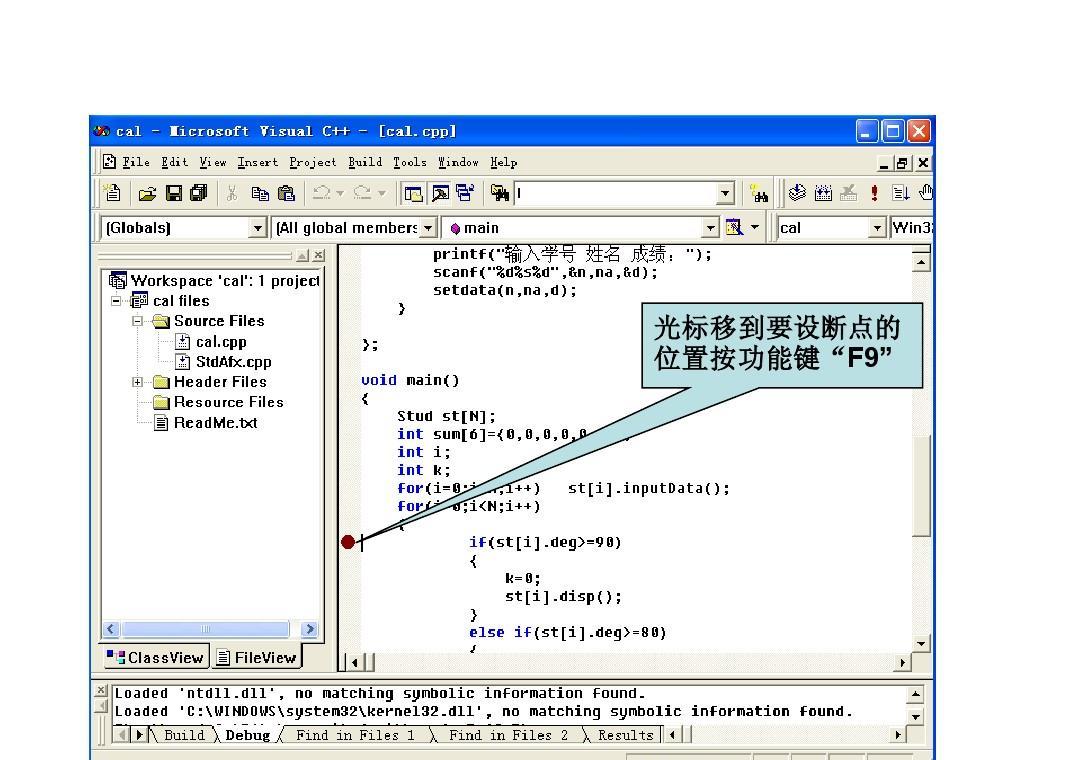The width and height of the screenshot is (1080, 760).
Task: Toggle the Workspace window icon
Action: (413, 194)
